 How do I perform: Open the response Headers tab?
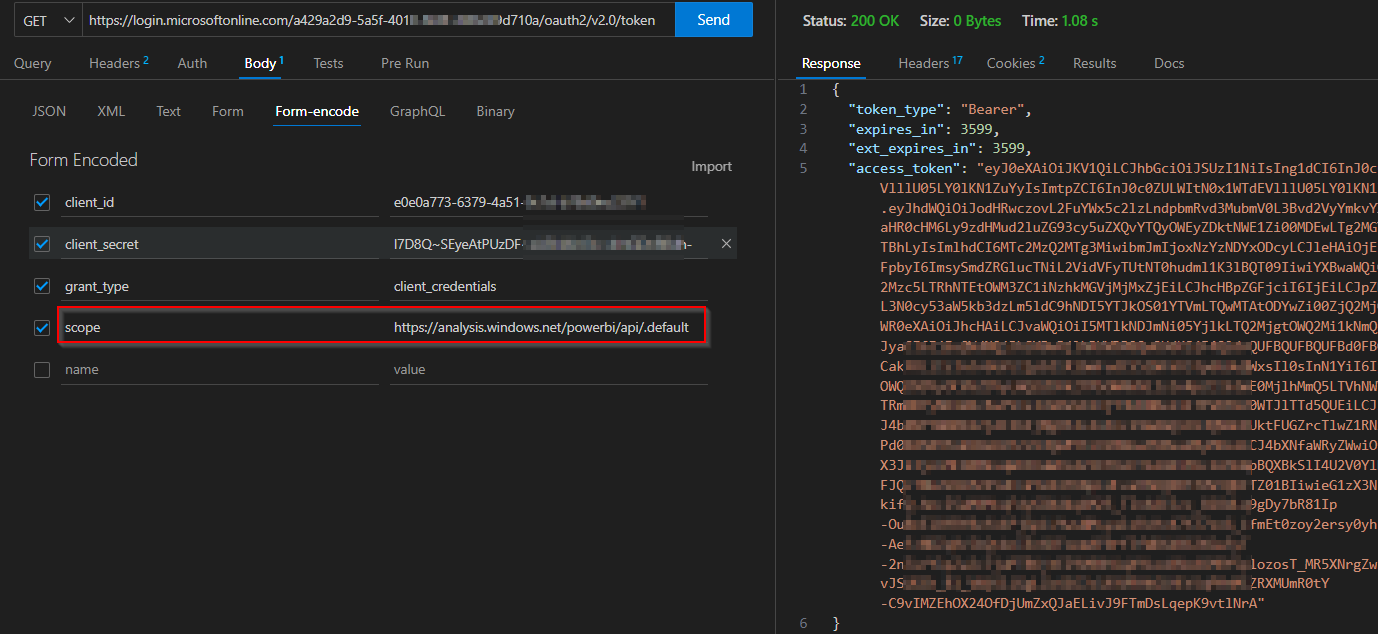pos(930,63)
